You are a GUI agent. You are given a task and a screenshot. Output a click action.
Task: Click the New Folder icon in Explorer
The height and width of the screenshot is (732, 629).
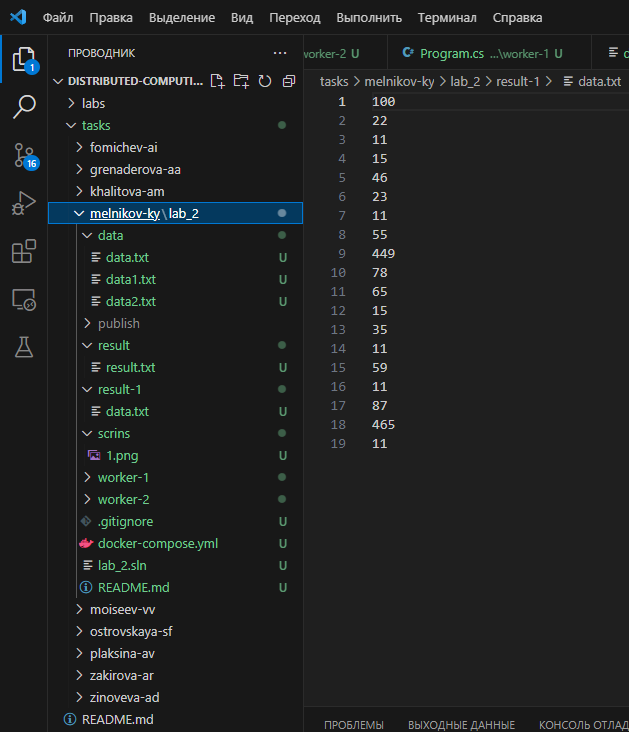(x=241, y=81)
